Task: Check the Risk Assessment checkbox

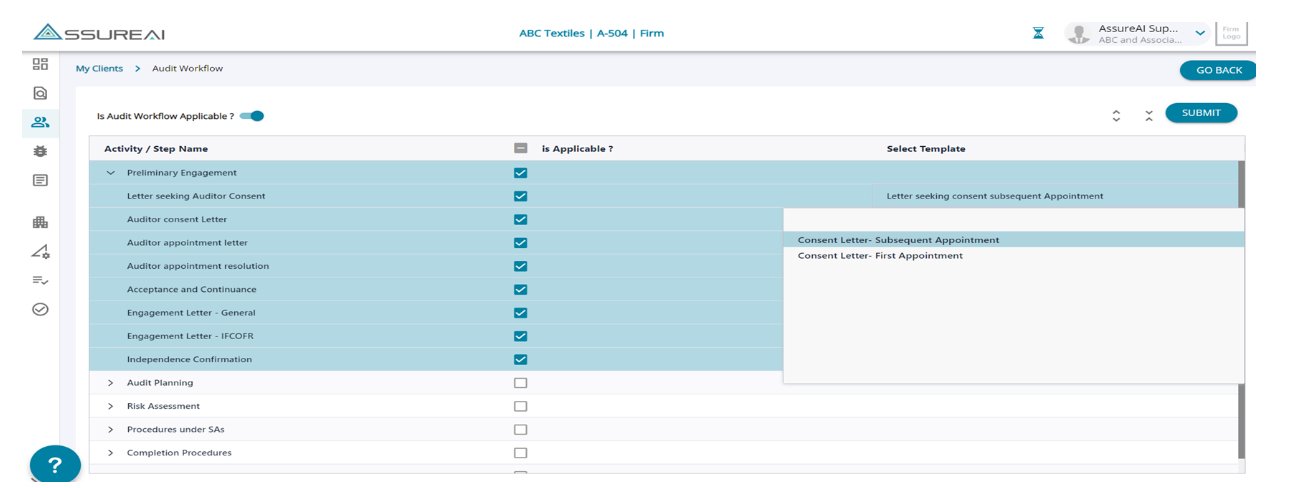Action: click(520, 406)
